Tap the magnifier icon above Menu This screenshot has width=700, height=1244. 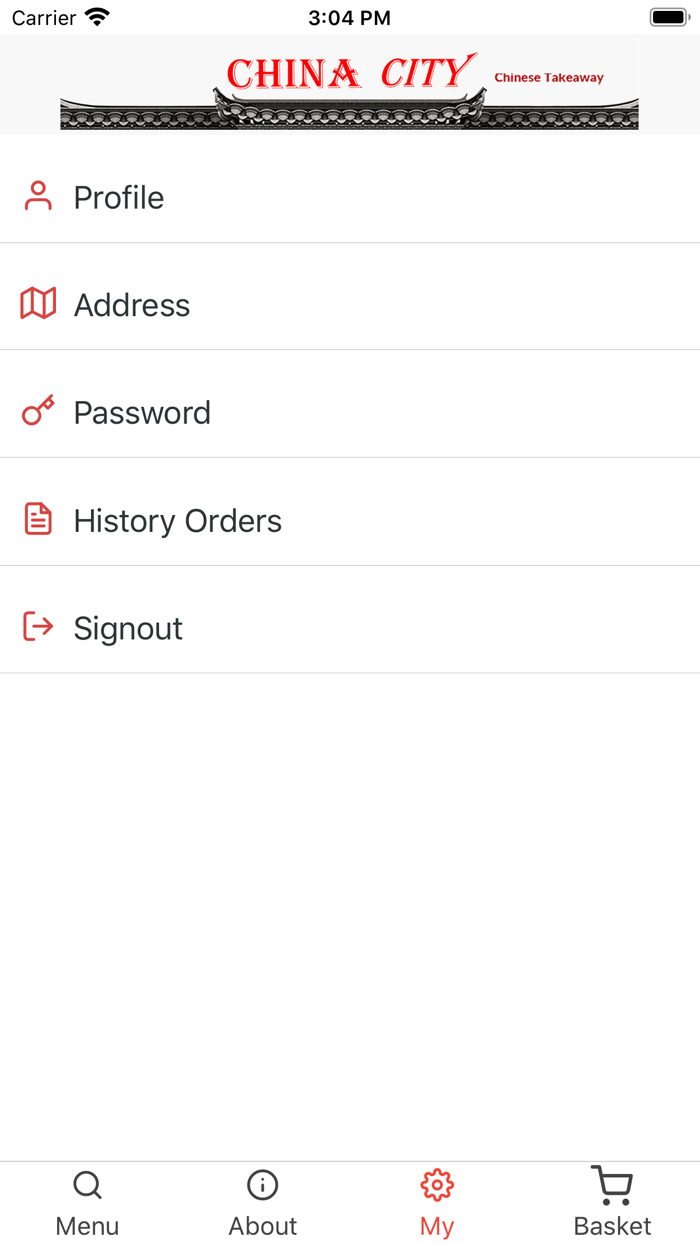[87, 1186]
